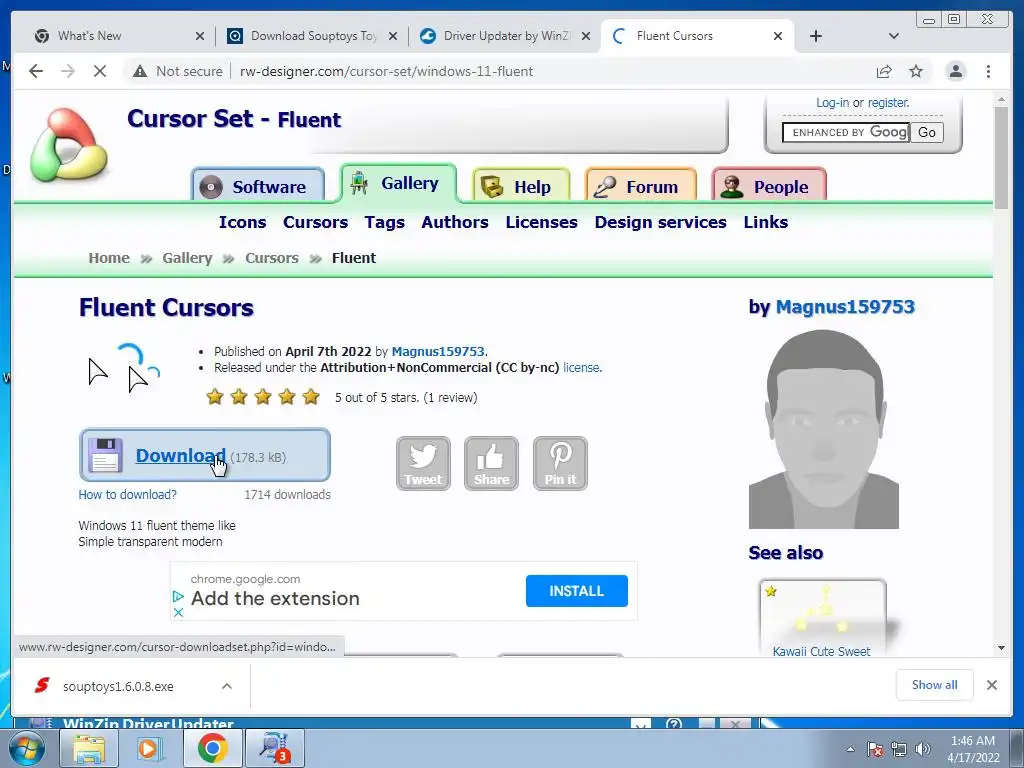Viewport: 1024px width, 768px height.
Task: Close the downloads bar
Action: (x=991, y=685)
